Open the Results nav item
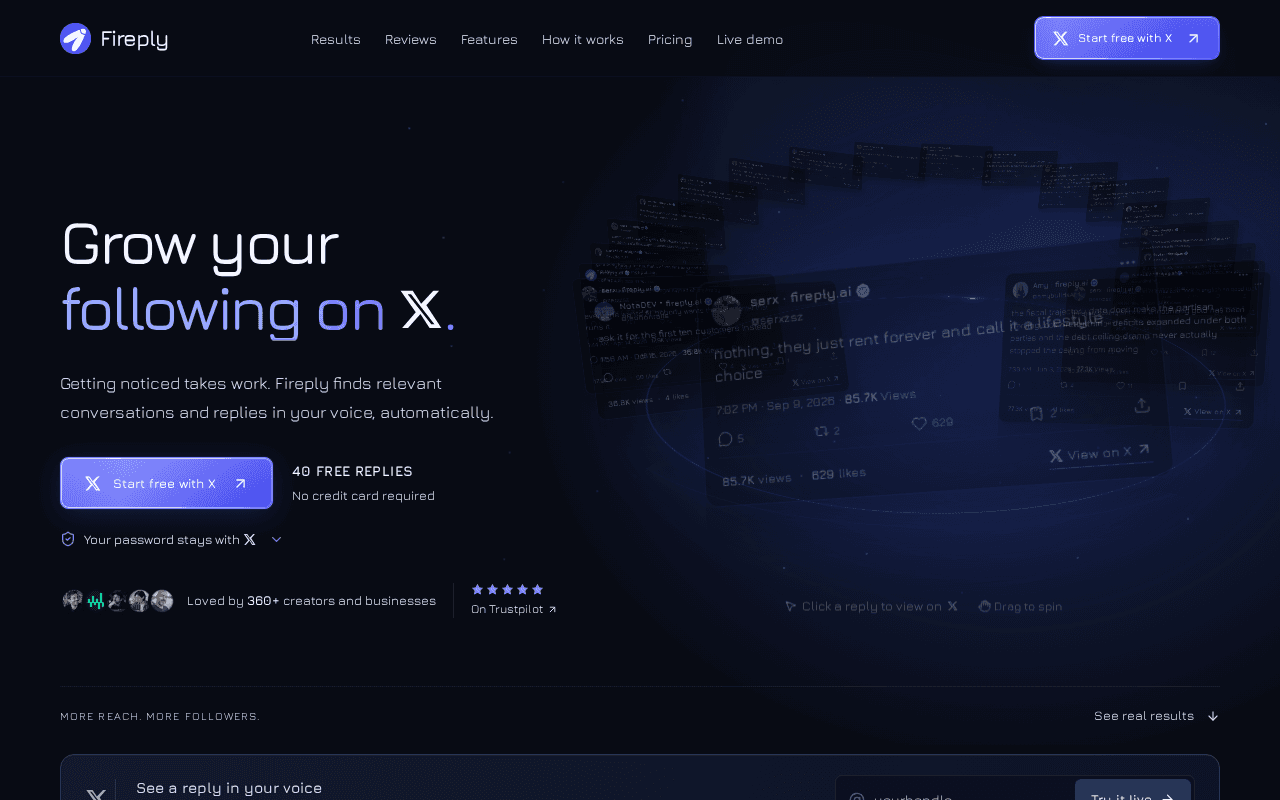 coord(336,39)
